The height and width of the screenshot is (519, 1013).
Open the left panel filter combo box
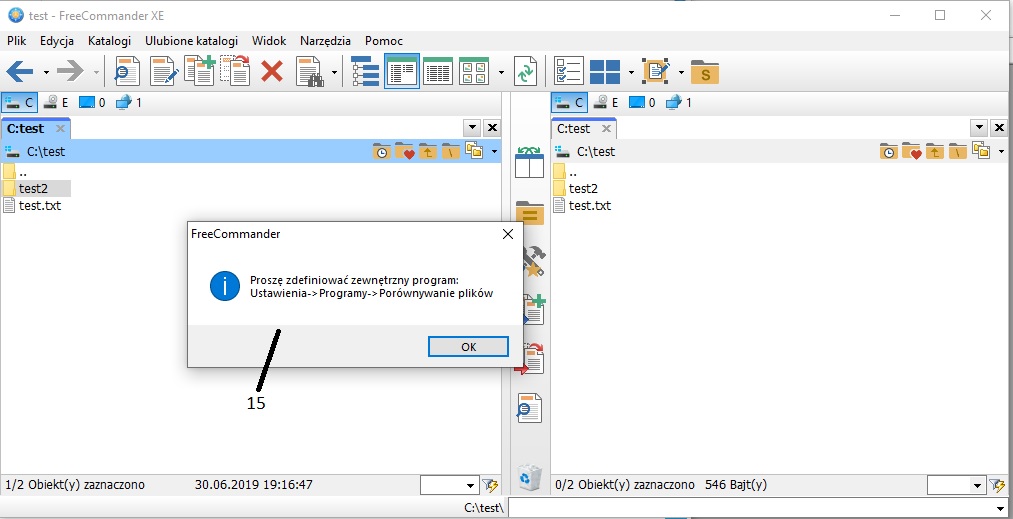pyautogui.click(x=450, y=485)
